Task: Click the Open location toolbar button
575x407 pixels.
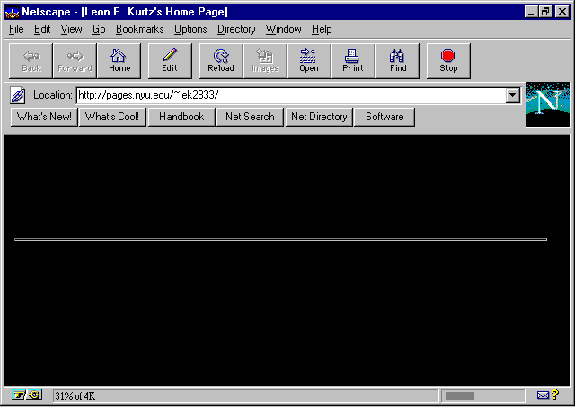Action: tap(309, 61)
